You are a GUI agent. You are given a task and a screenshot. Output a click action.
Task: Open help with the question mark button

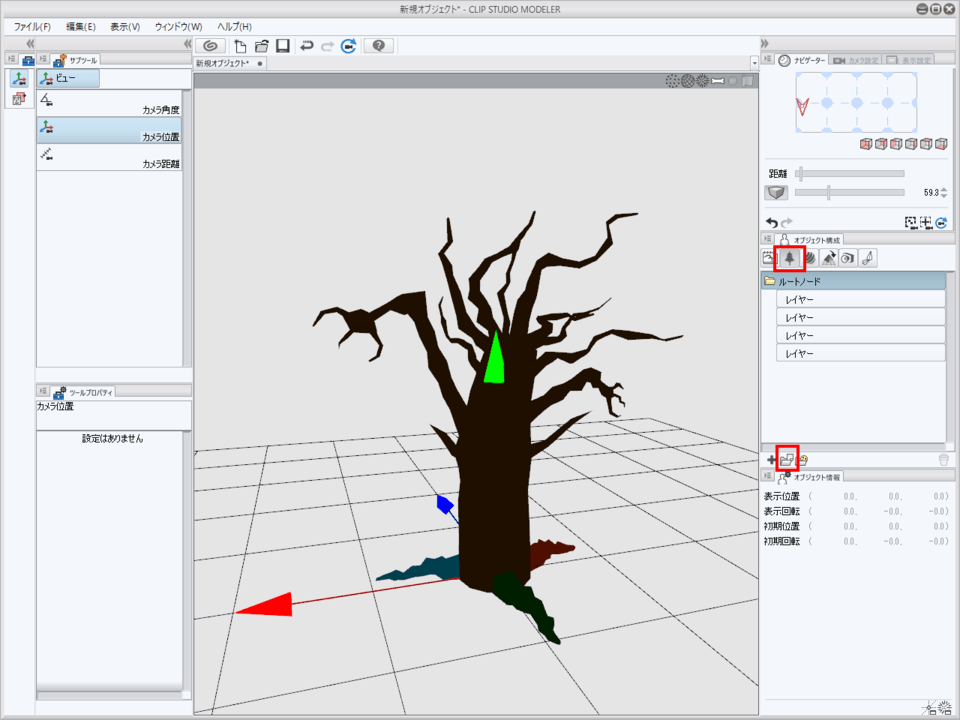[x=379, y=46]
